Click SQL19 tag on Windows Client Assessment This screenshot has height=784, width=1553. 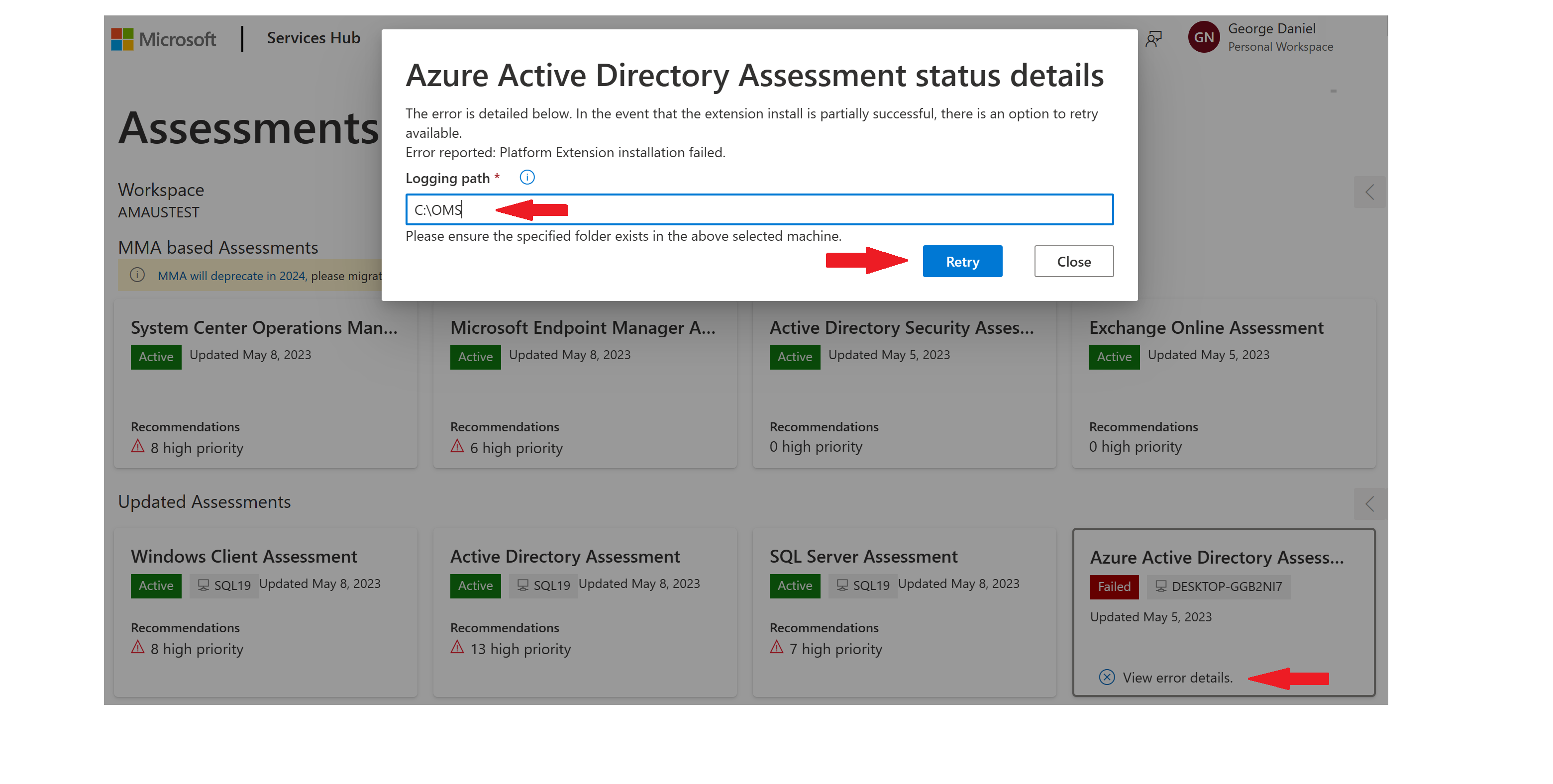coord(224,586)
